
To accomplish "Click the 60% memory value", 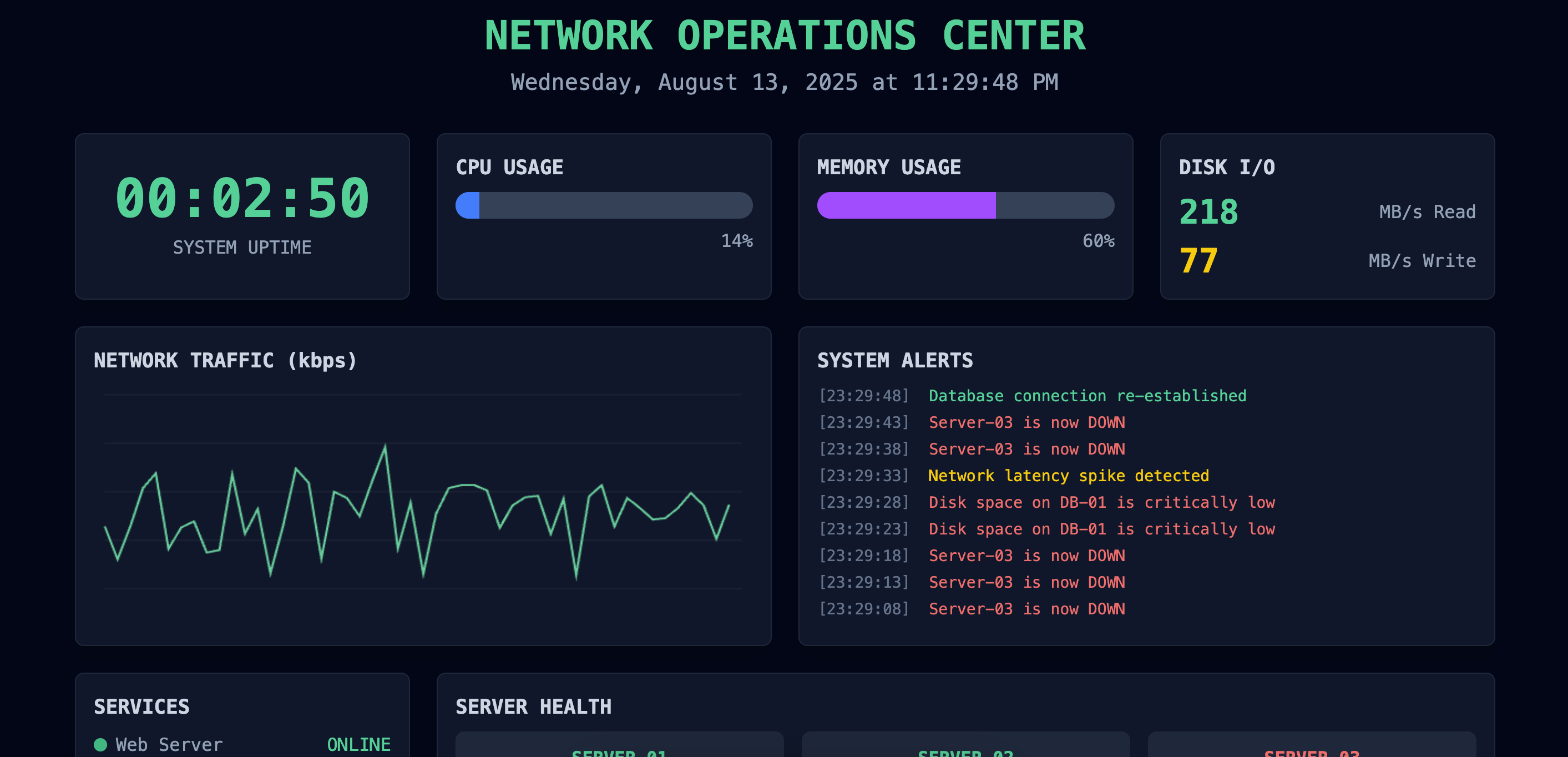I will (x=1098, y=240).
